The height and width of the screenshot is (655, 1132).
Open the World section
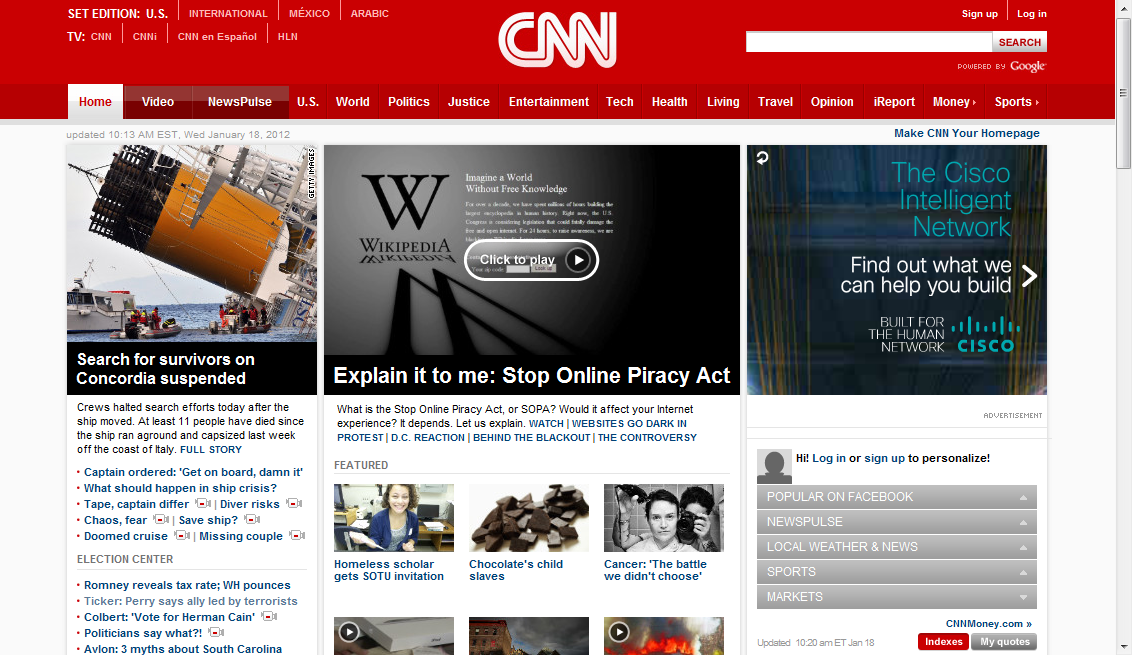tap(352, 102)
